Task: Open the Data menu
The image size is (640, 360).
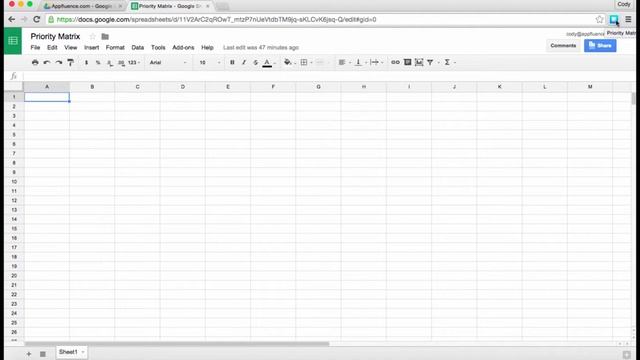Action: pos(138,47)
